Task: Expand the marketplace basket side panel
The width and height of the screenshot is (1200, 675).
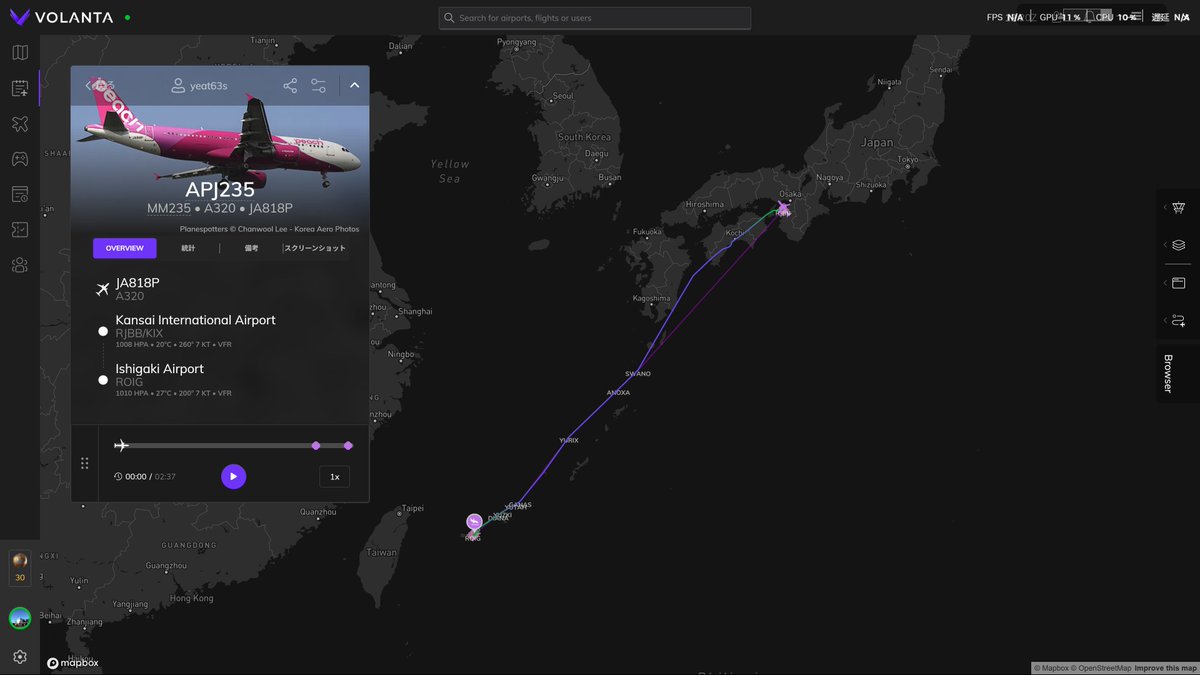Action: coord(1178,208)
